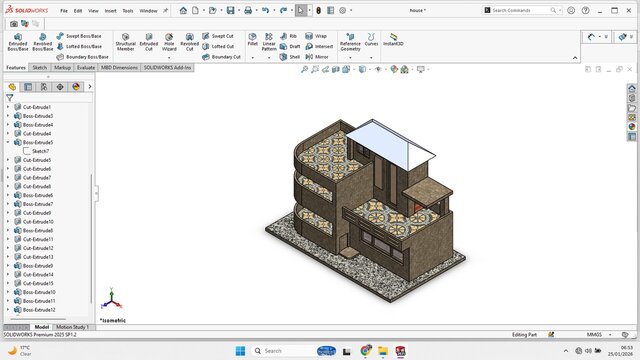Viewport: 640px width, 360px height.
Task: Switch to the SOLIDWORKS Add-Ins tab
Action: pyautogui.click(x=167, y=67)
